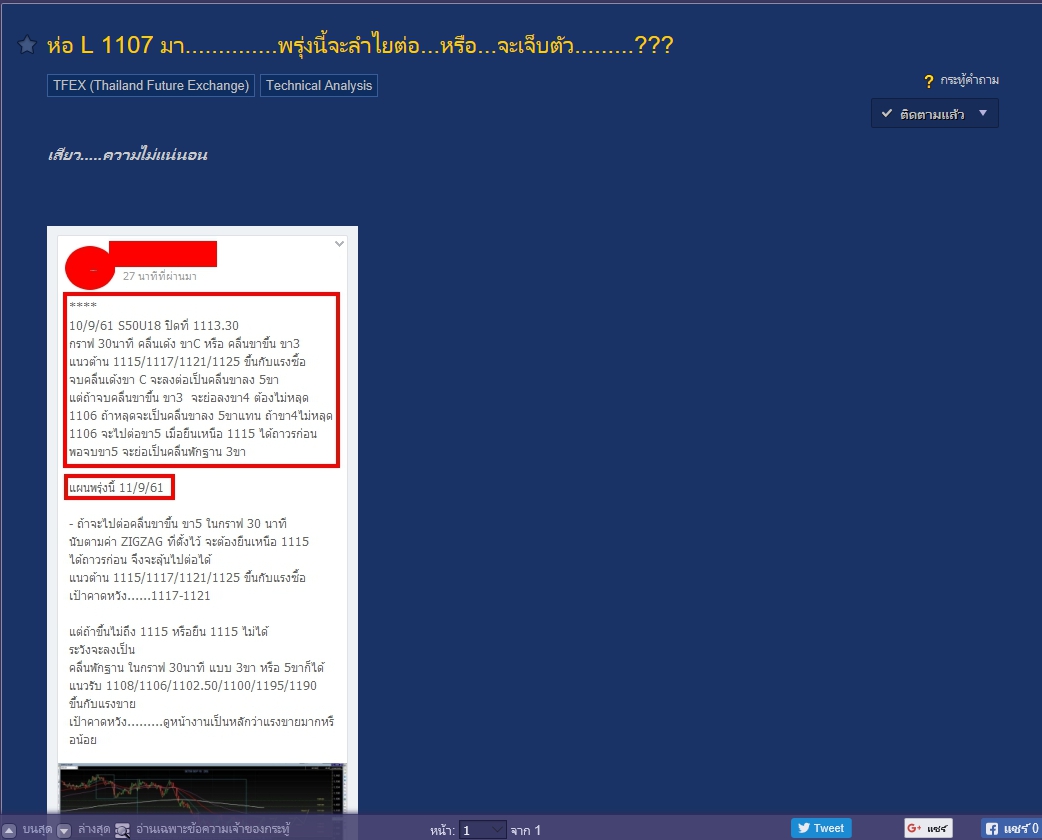Click the read-owner-only magnifier icon
This screenshot has height=840, width=1042.
click(123, 830)
